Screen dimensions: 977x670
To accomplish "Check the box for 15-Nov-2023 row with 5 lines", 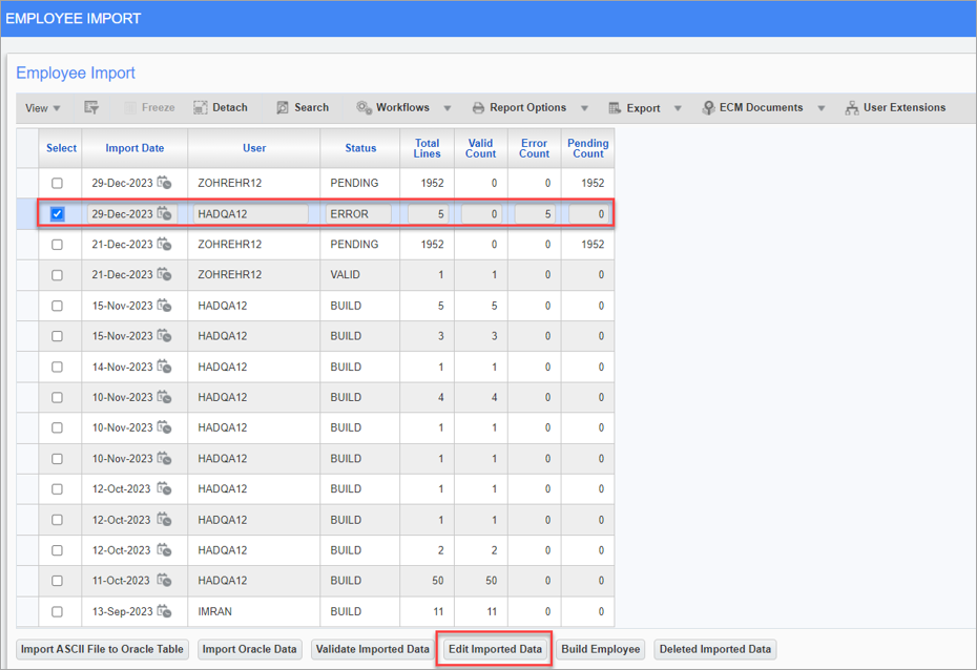I will coord(57,305).
